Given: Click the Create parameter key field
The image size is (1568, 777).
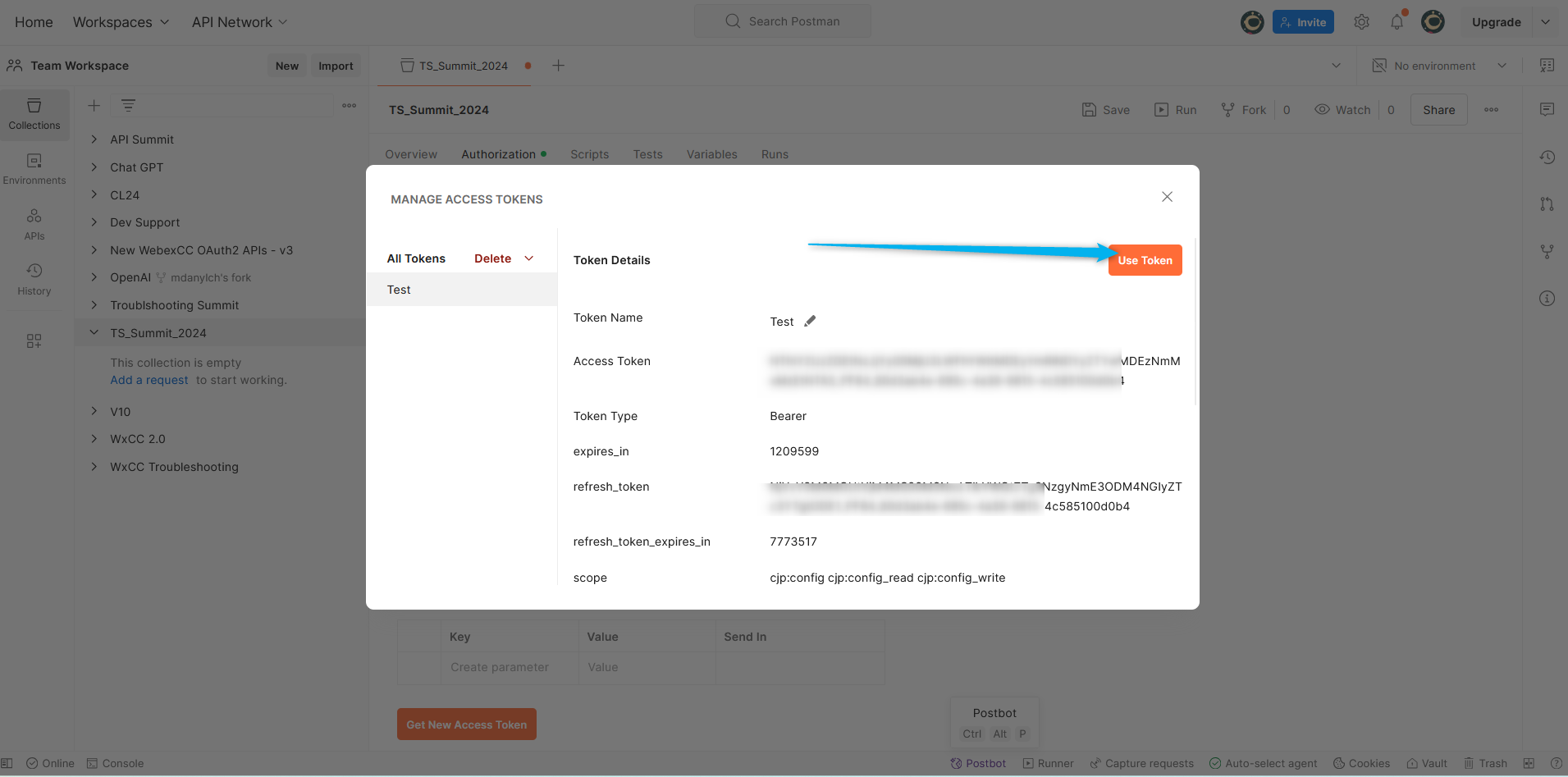Looking at the screenshot, I should pyautogui.click(x=510, y=667).
